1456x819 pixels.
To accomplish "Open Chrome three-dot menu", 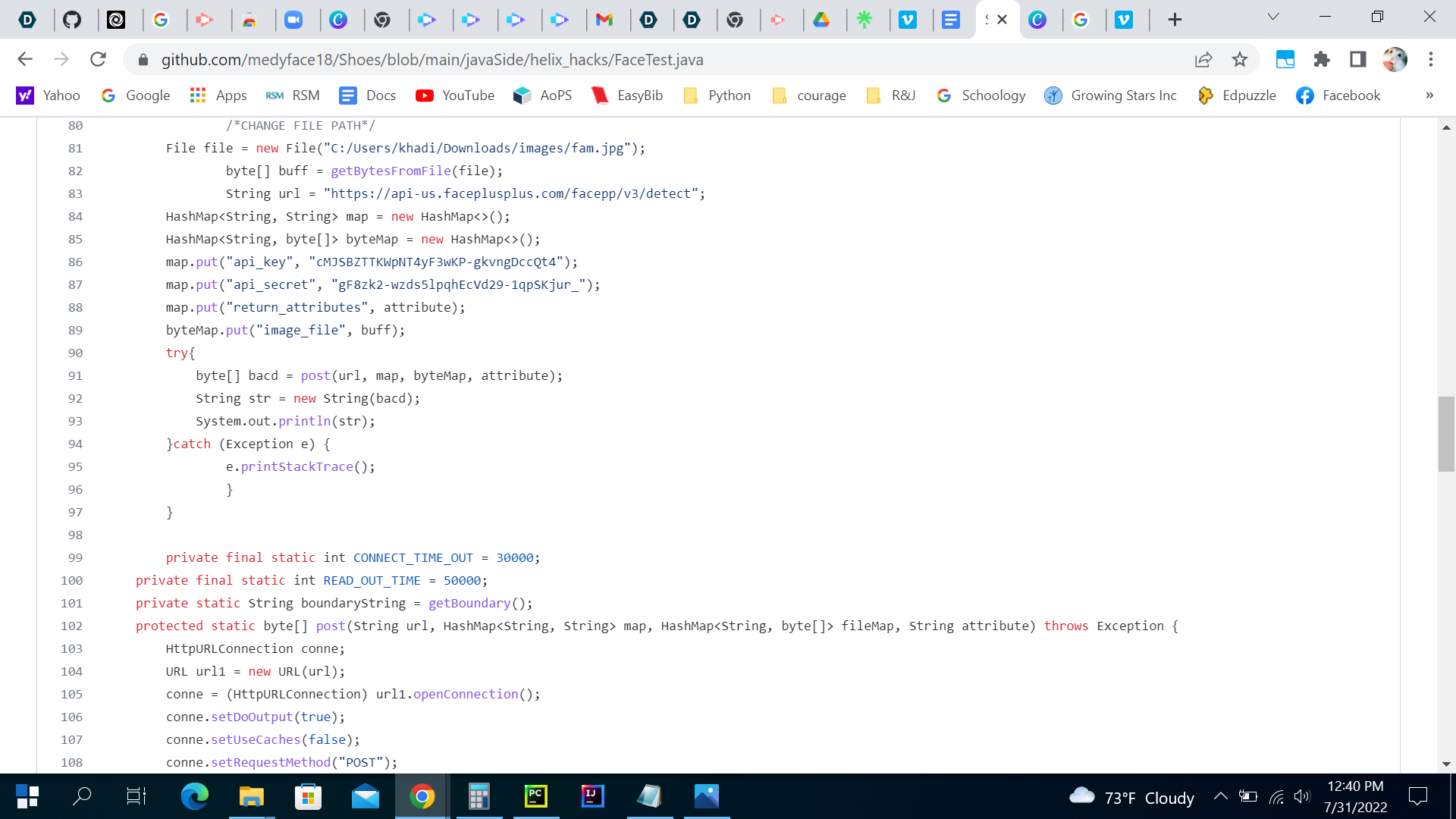I will tap(1431, 59).
